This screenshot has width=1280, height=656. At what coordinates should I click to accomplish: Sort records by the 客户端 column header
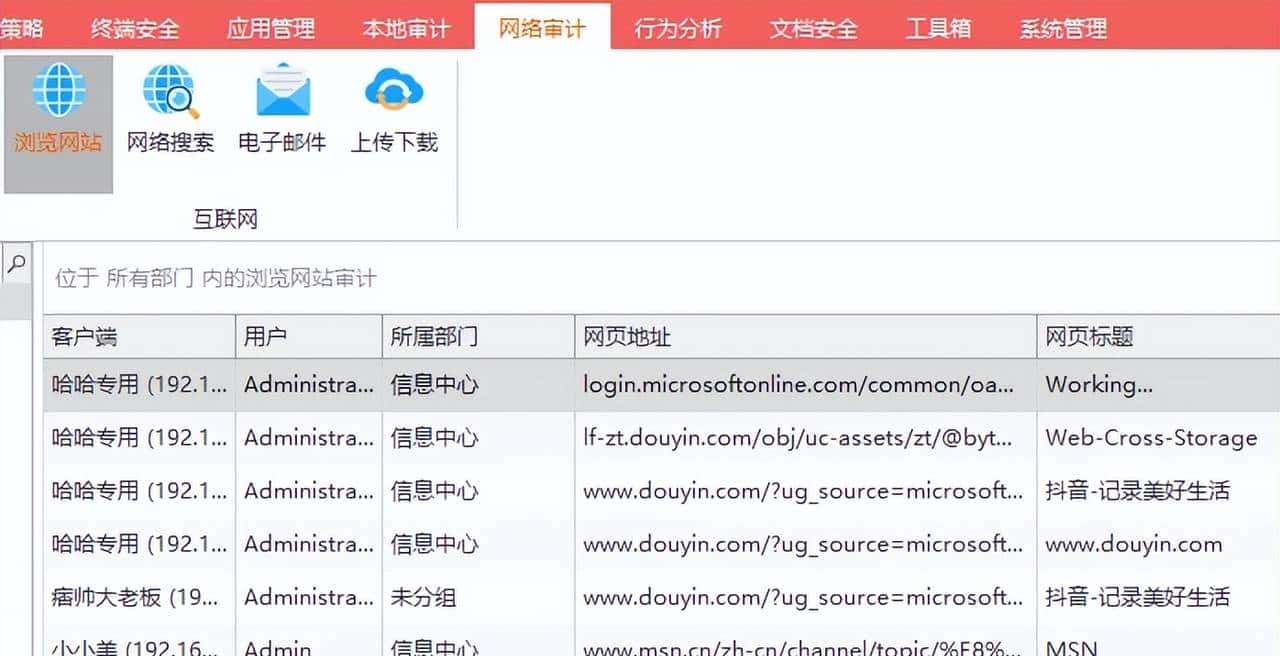click(x=137, y=336)
